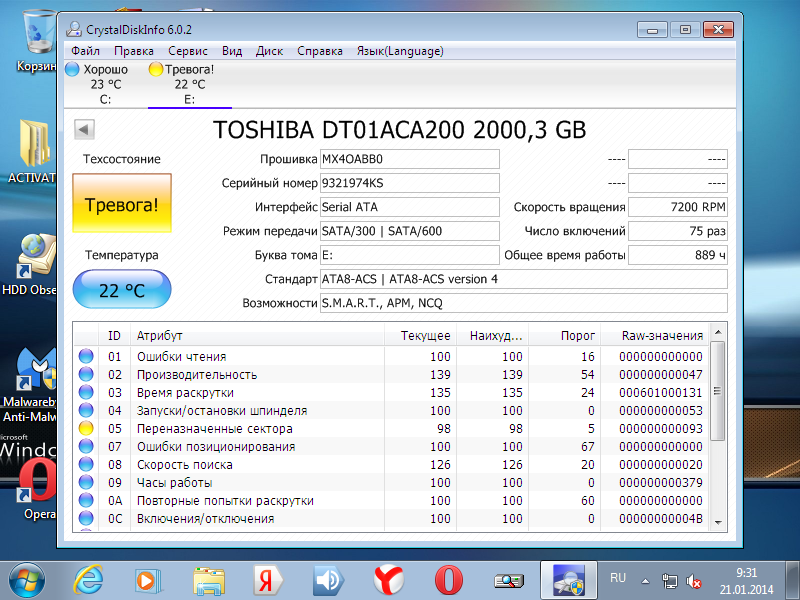Open the Вид menu
The width and height of the screenshot is (800, 600).
pyautogui.click(x=232, y=51)
